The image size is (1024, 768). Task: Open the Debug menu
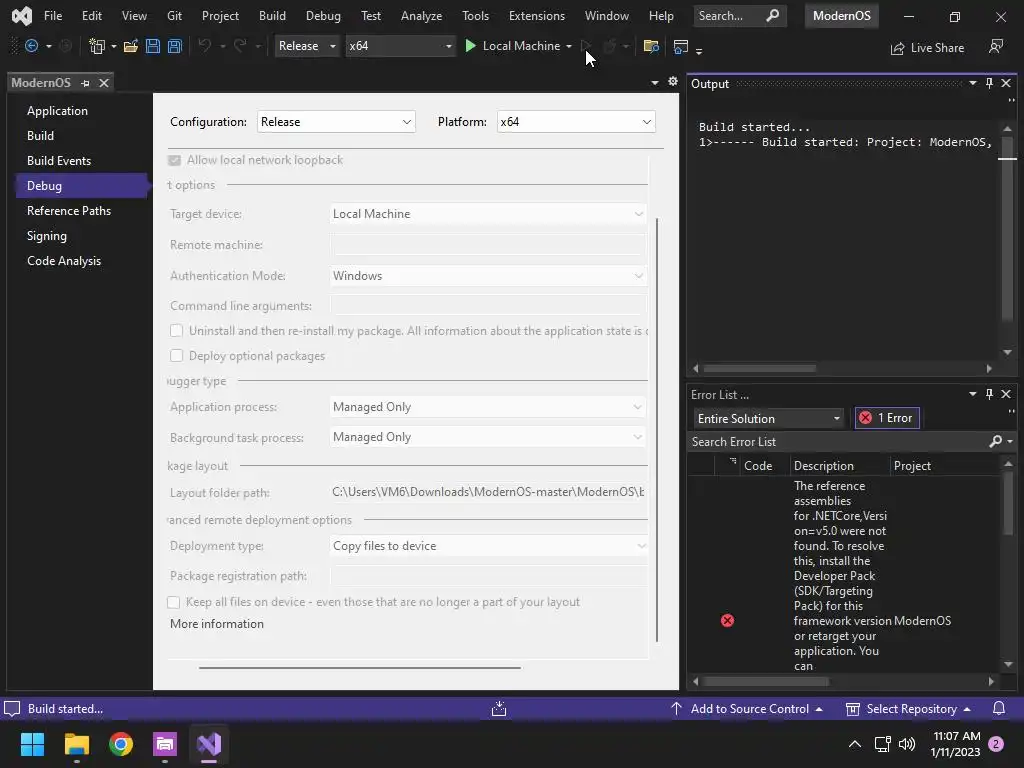[x=323, y=16]
